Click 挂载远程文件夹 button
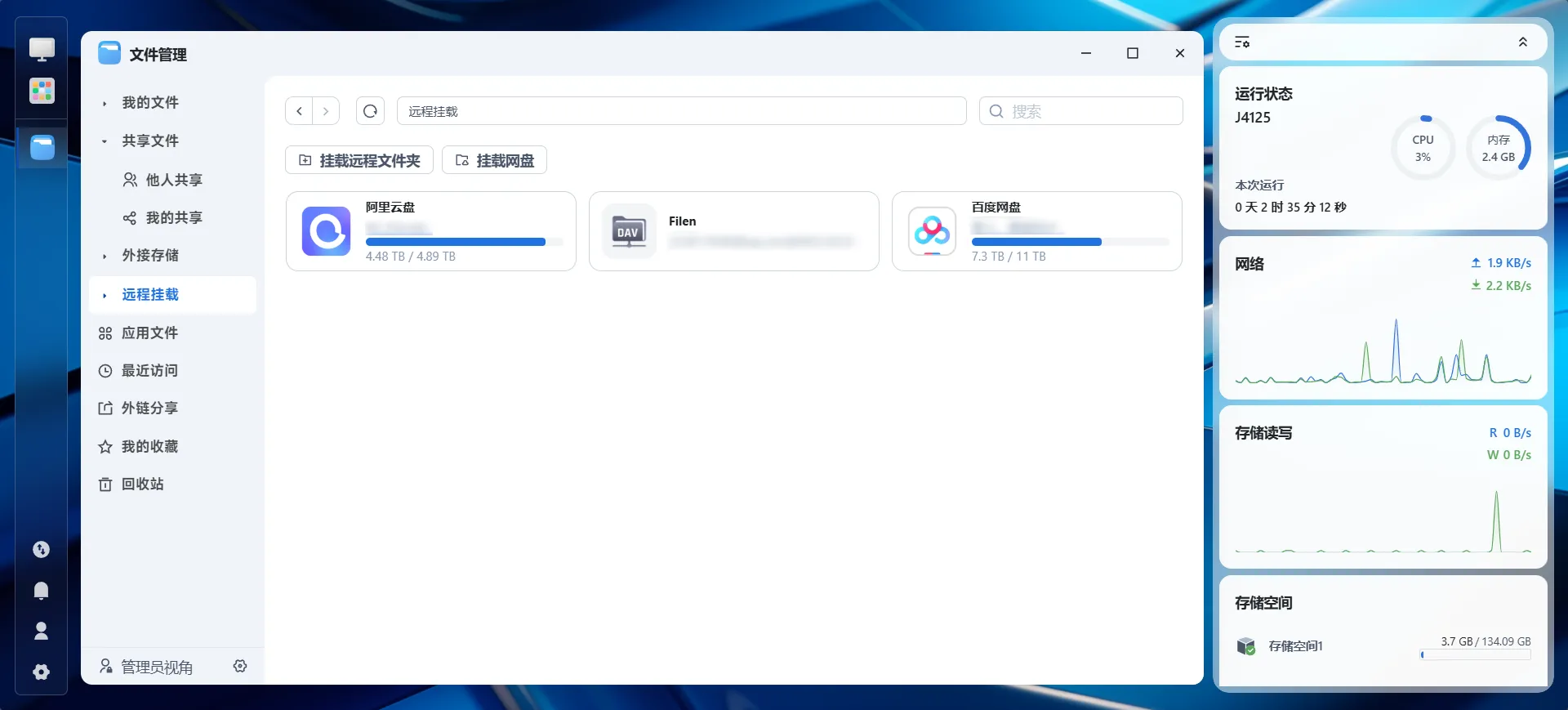This screenshot has width=1568, height=710. (359, 160)
